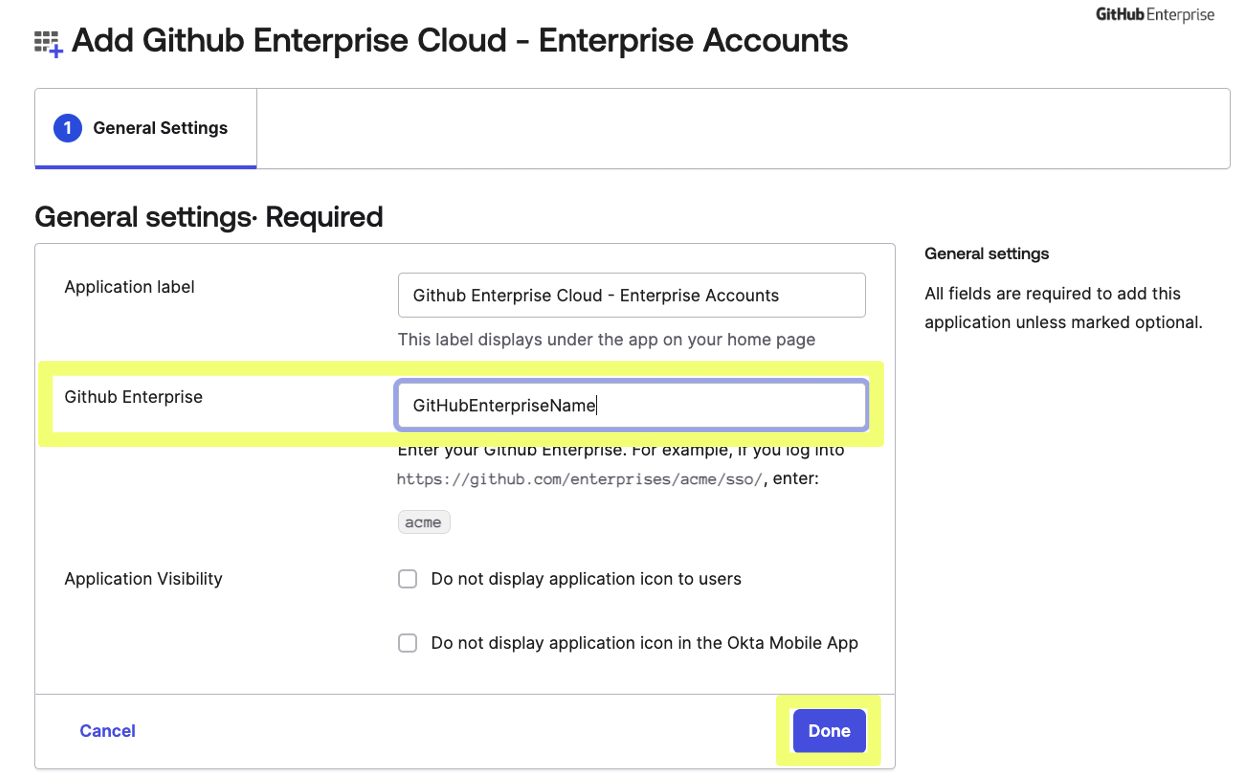The width and height of the screenshot is (1249, 774).
Task: Click 'This label displays under the app' hint
Action: (606, 340)
